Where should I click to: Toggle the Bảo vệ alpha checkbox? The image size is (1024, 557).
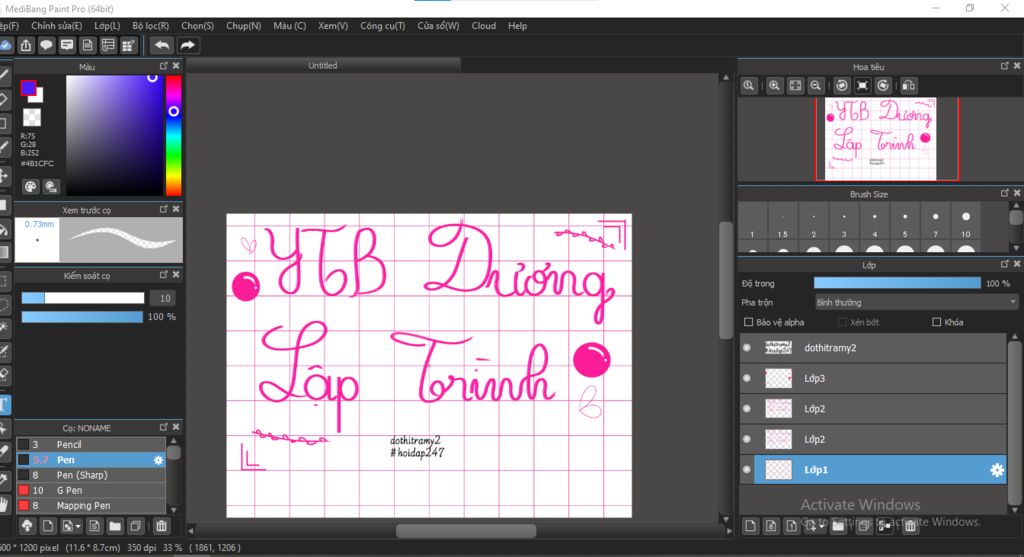point(748,322)
